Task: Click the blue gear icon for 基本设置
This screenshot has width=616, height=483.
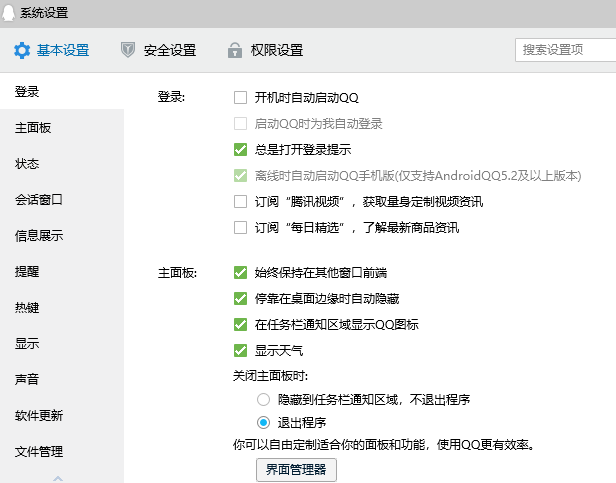Action: [x=22, y=51]
